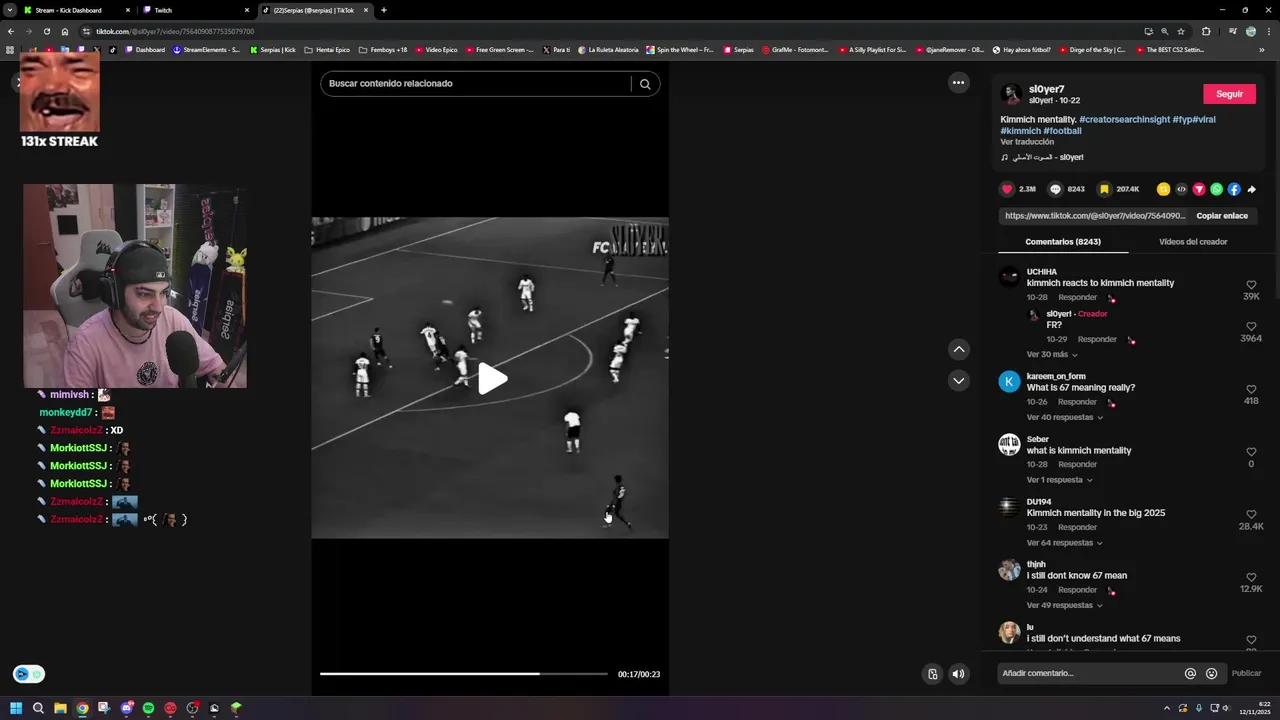This screenshot has height=720, width=1280.
Task: Get the embed code icon
Action: 1181,189
